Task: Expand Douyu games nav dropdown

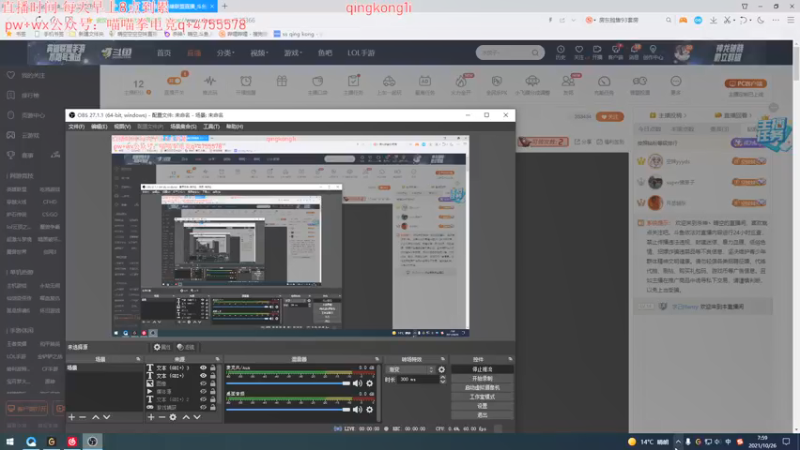Action: coord(293,53)
